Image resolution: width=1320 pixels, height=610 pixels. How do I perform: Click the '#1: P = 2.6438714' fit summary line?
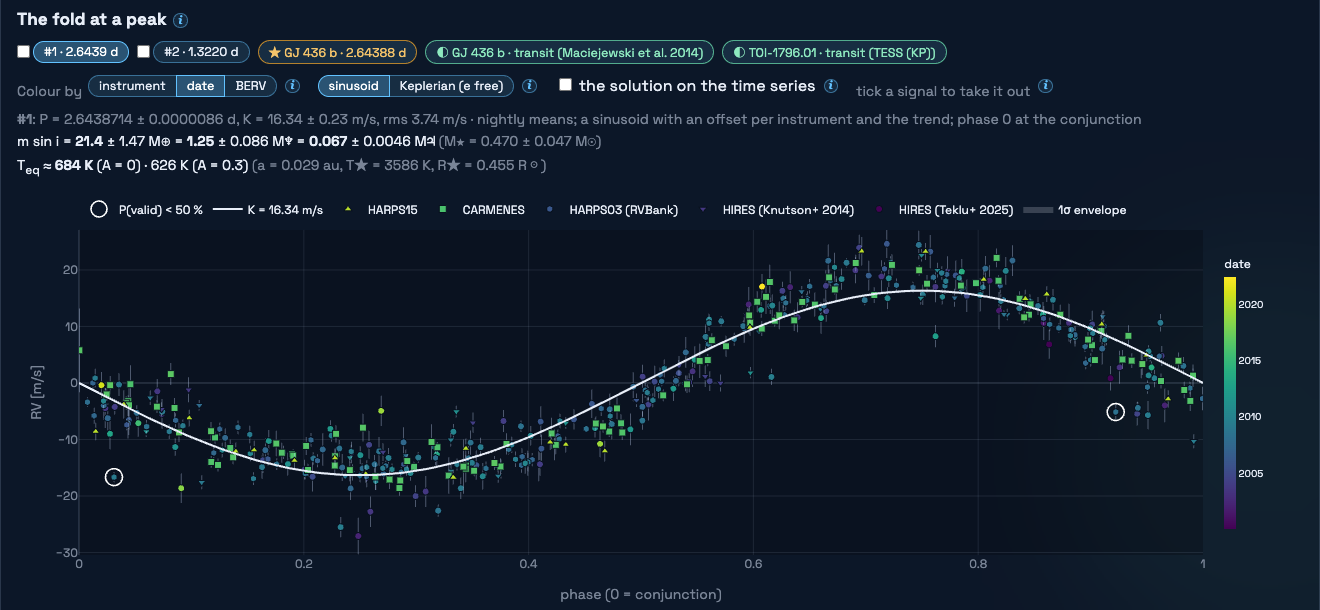pos(579,119)
